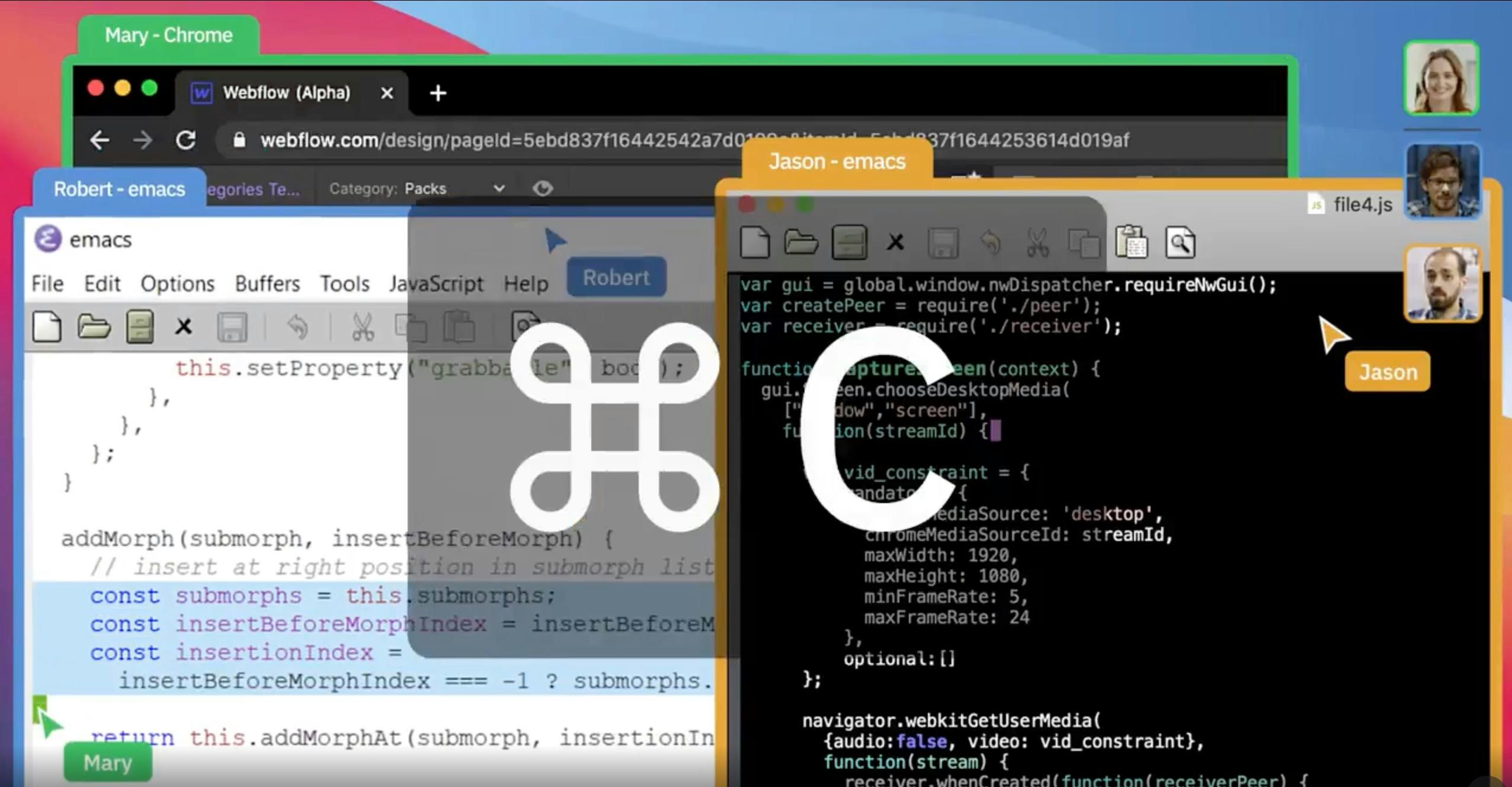
Task: Save buffer with floppy disk icon in Robert's emacs
Action: 232,326
